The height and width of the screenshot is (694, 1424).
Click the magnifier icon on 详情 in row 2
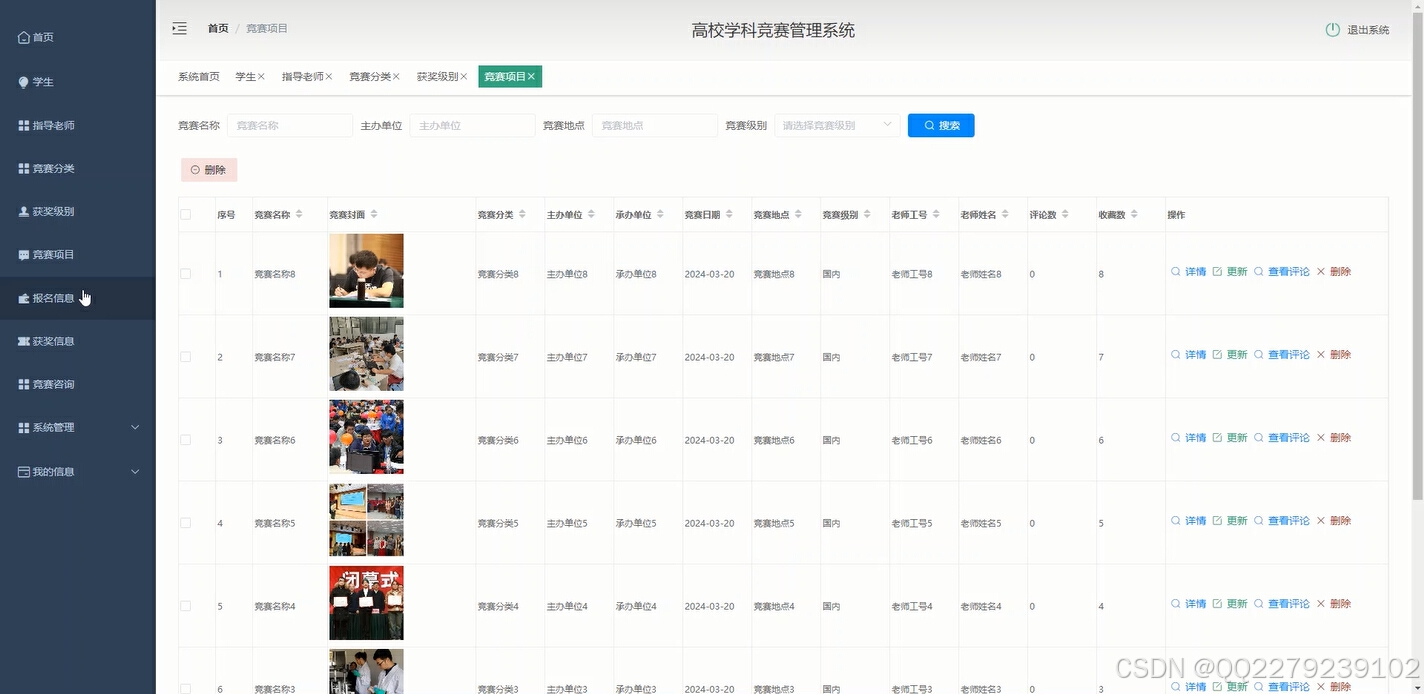1174,354
